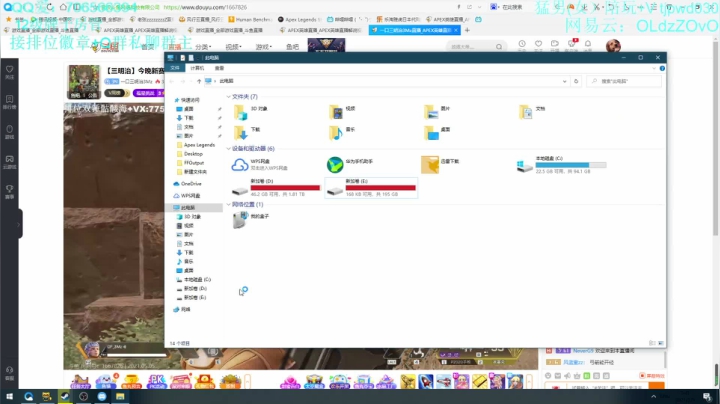Select Desktop folder in Quick access
The width and height of the screenshot is (720, 404).
coord(190,154)
